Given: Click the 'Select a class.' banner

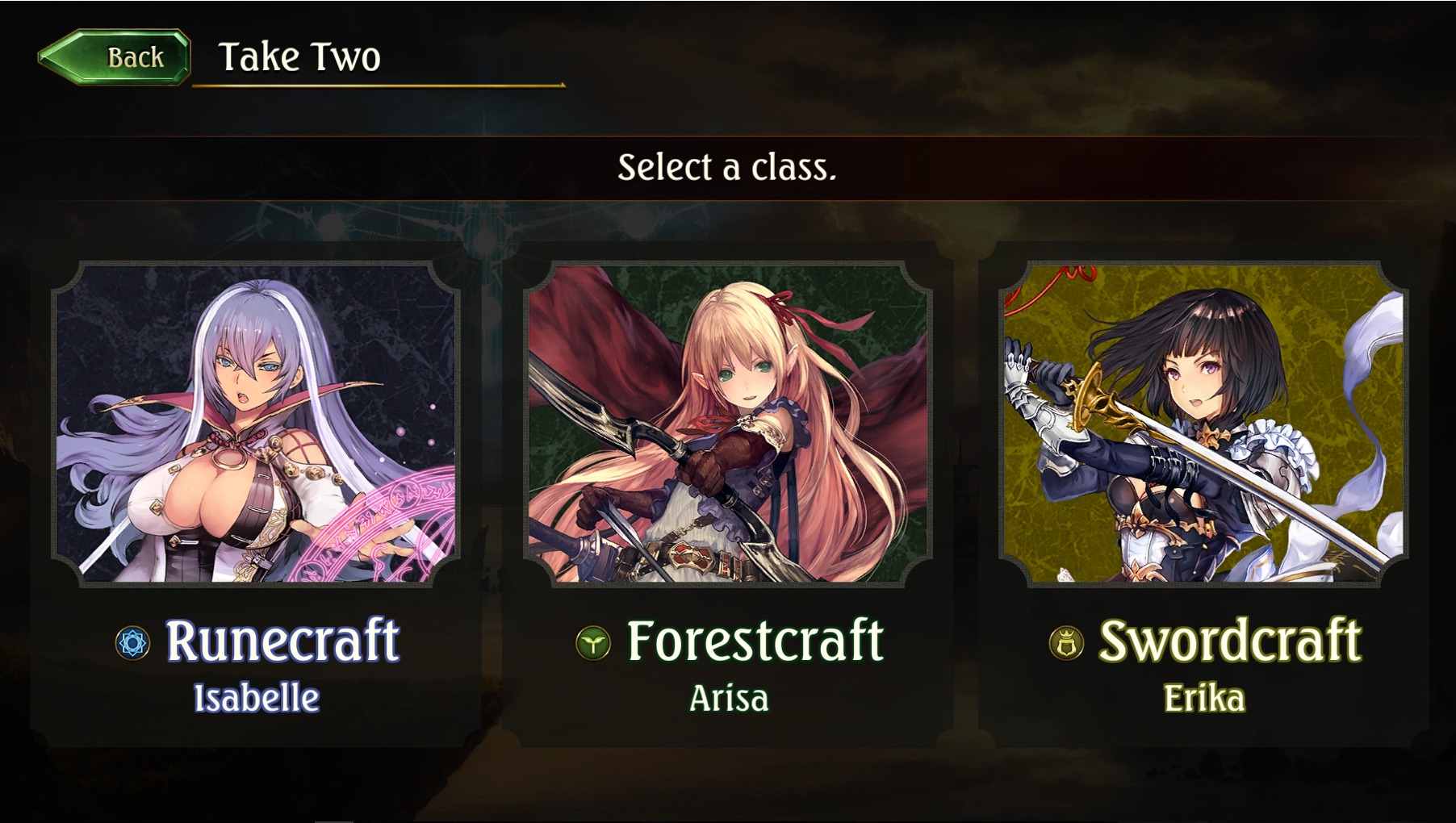Looking at the screenshot, I should (x=727, y=168).
